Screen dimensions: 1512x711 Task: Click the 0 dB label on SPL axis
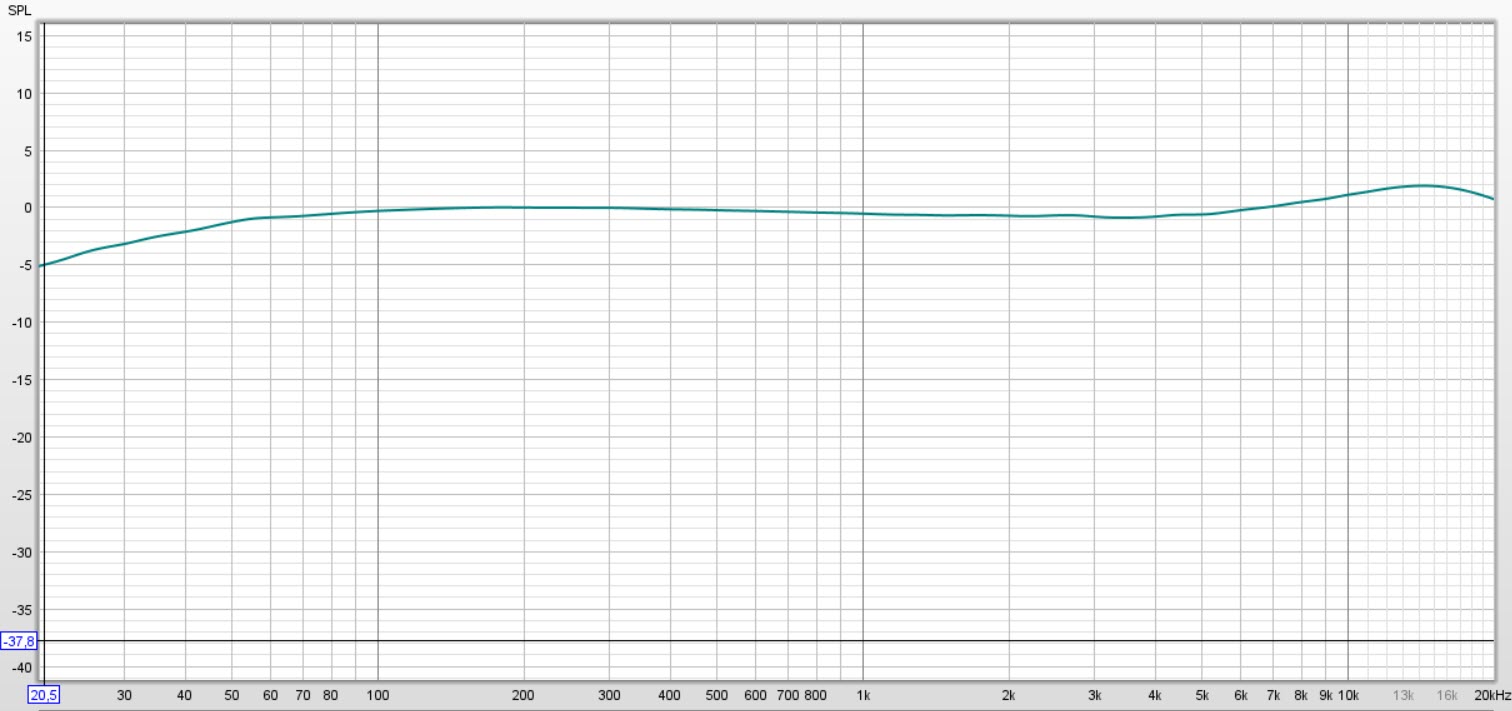click(x=30, y=208)
